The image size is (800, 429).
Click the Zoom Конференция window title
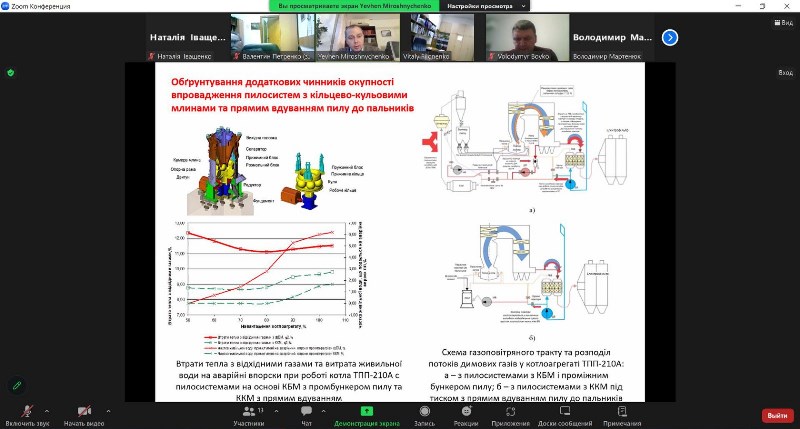[41, 6]
